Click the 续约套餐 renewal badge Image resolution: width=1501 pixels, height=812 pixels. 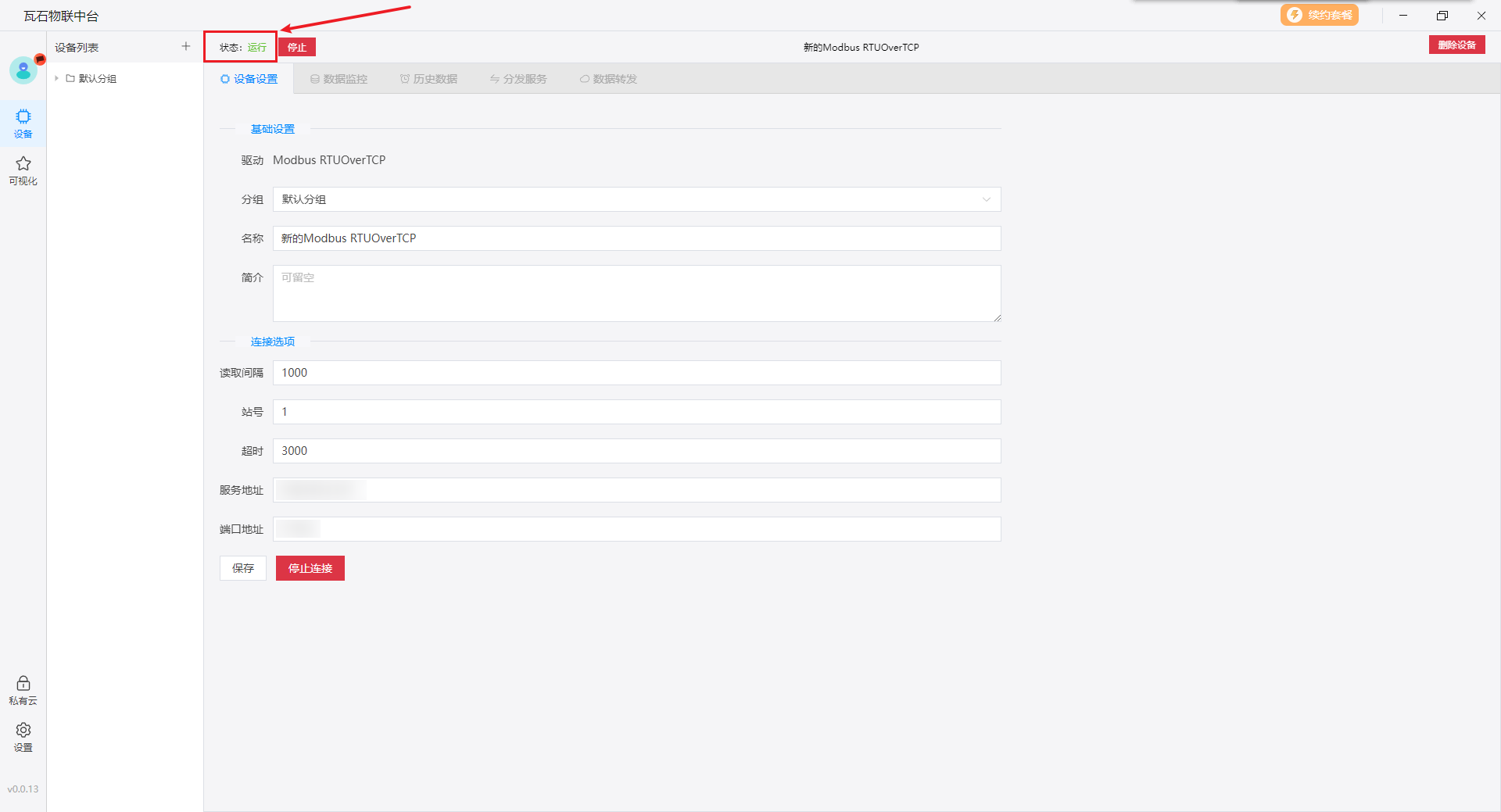point(1319,16)
